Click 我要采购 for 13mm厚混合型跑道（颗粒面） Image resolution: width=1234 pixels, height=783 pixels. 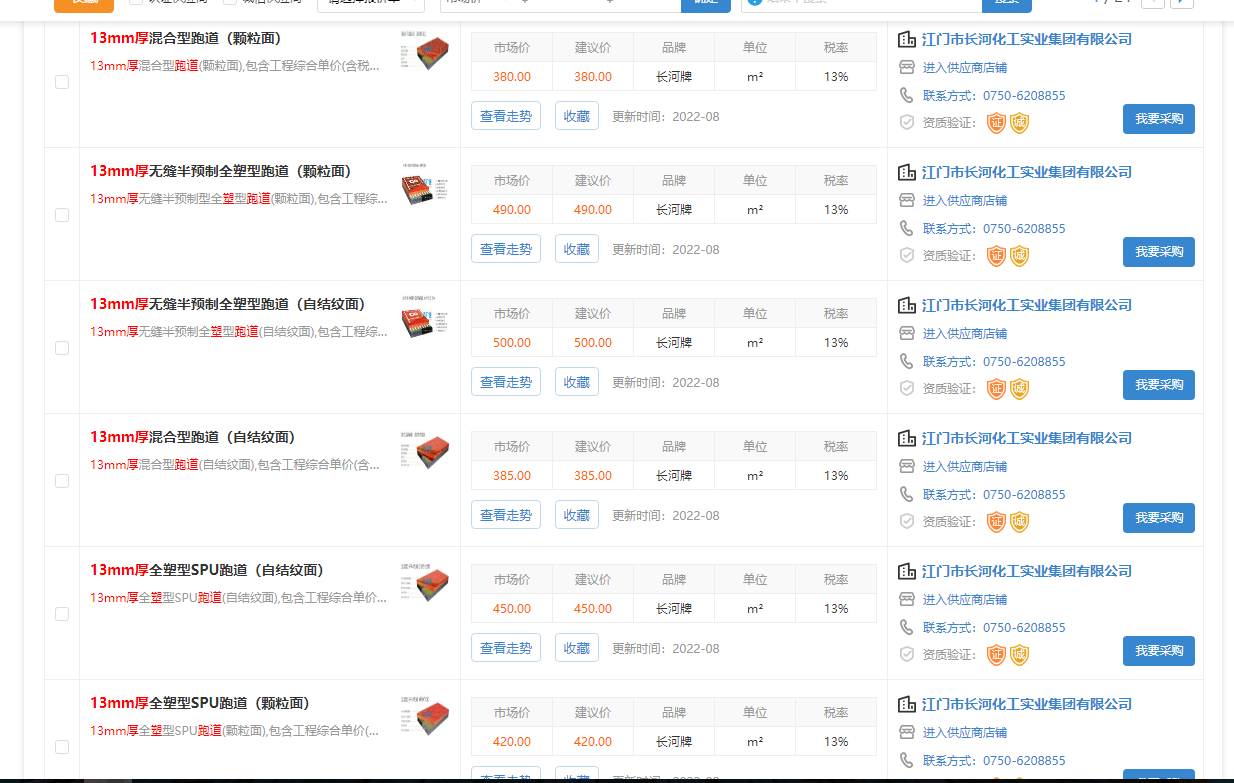click(1159, 119)
